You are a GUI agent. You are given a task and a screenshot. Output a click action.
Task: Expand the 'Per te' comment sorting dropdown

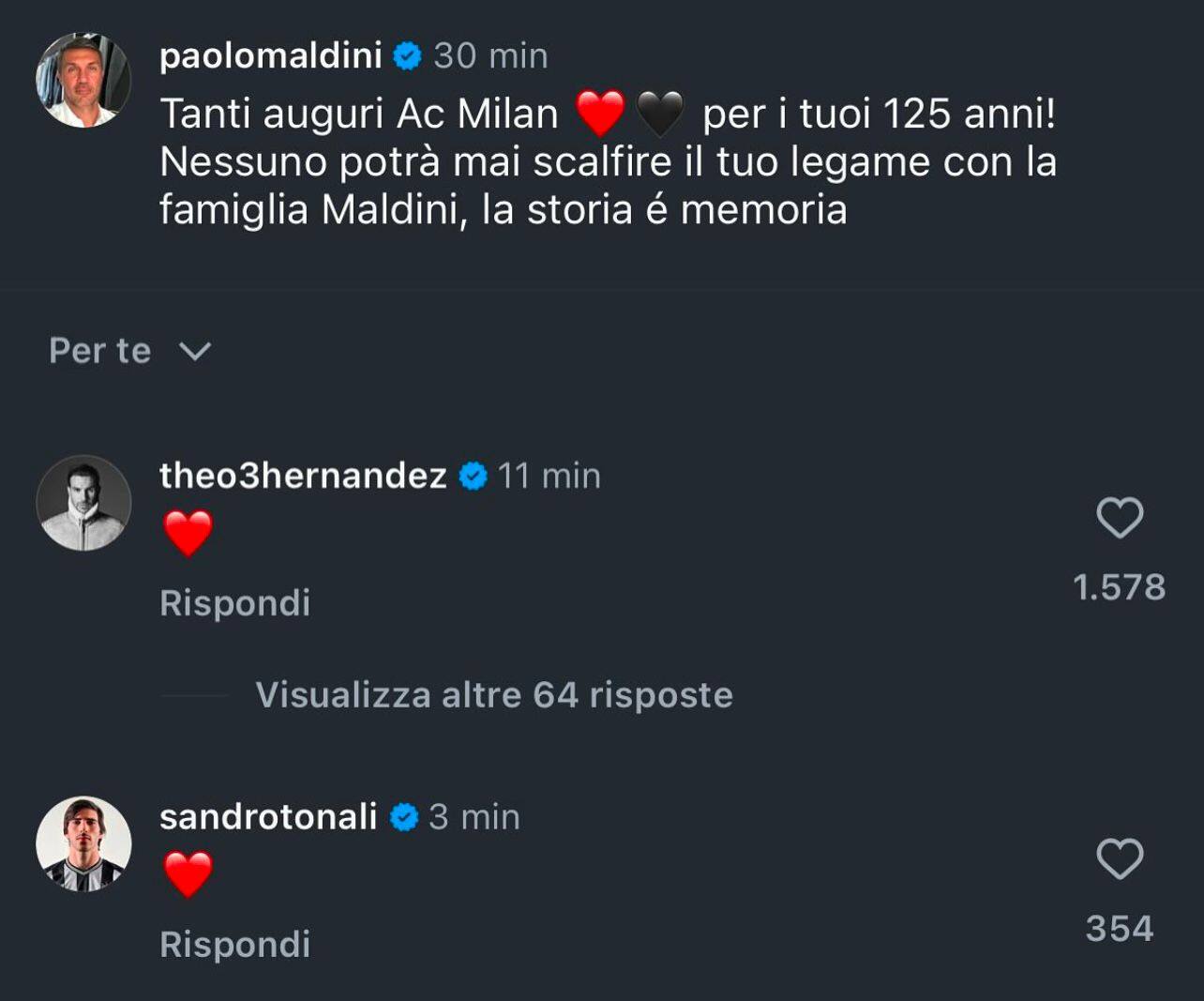(100, 351)
